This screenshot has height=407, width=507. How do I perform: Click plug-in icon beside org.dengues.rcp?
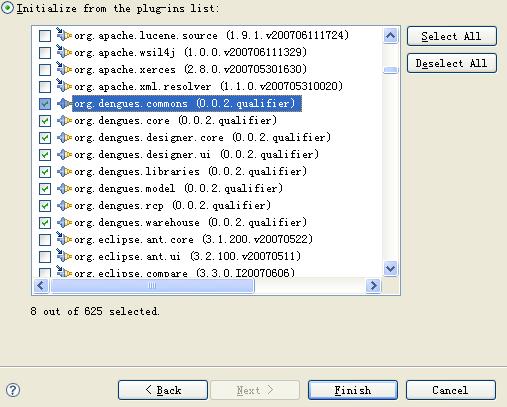tap(64, 205)
